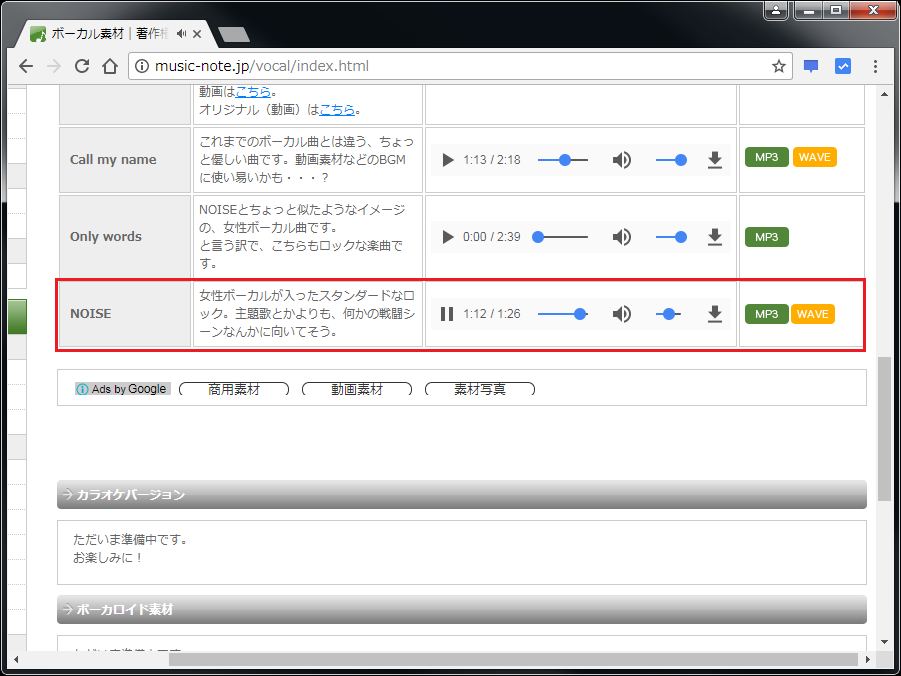Image resolution: width=901 pixels, height=676 pixels.
Task: Click the ボーカロイド素材 section header
Action: [461, 609]
